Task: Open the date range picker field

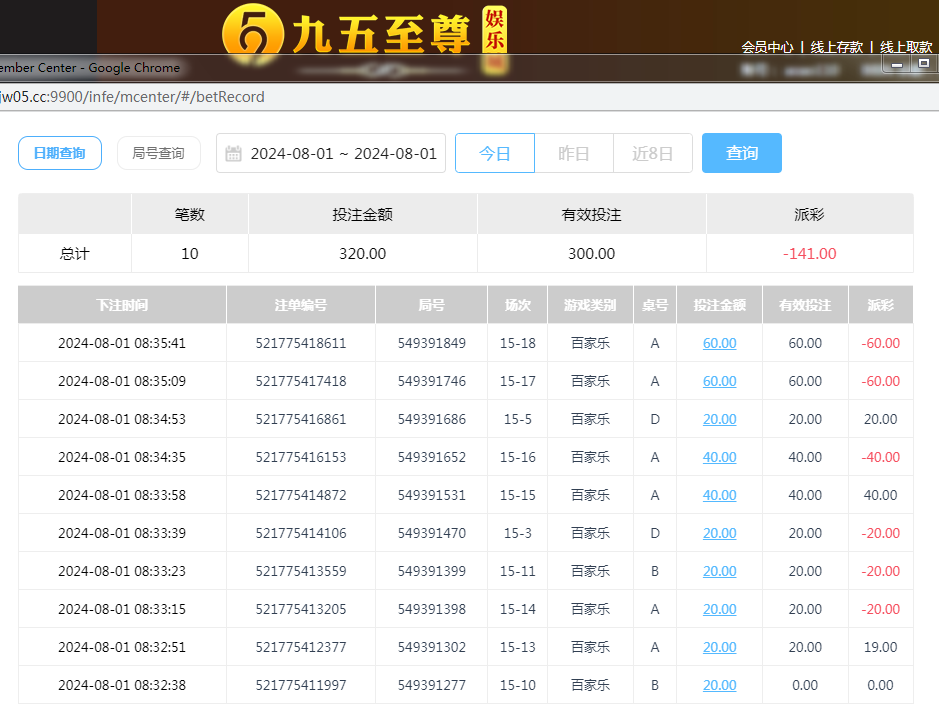Action: pyautogui.click(x=342, y=154)
